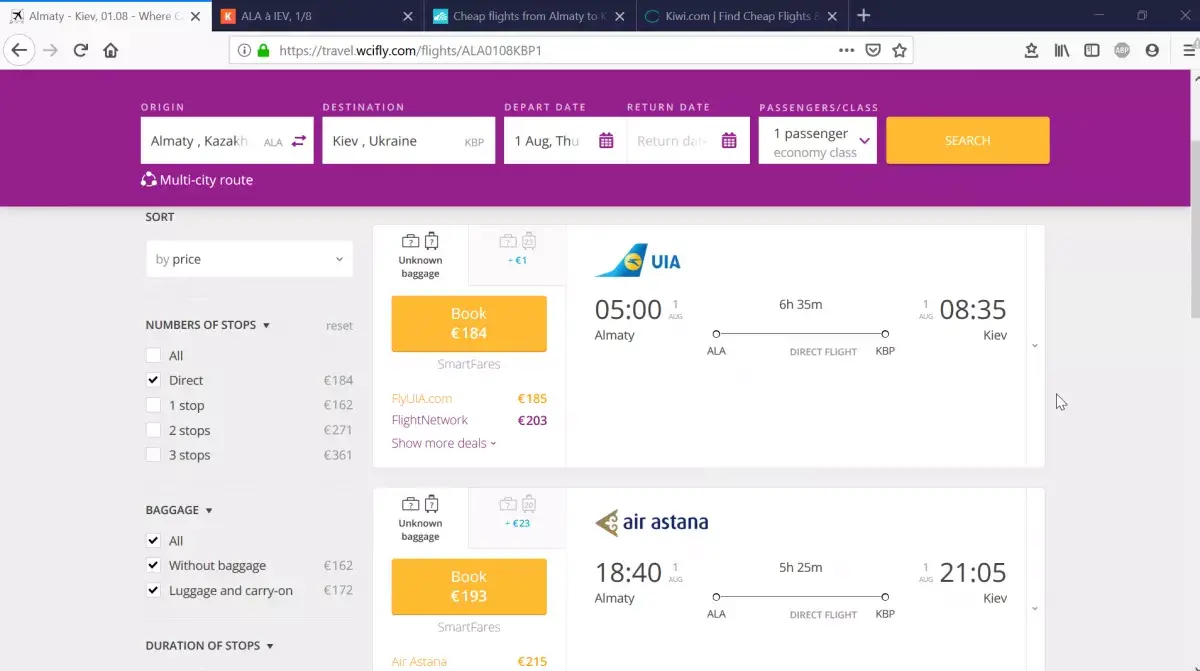Close the 'ALA à IEV, 1/8' tab

(x=407, y=16)
